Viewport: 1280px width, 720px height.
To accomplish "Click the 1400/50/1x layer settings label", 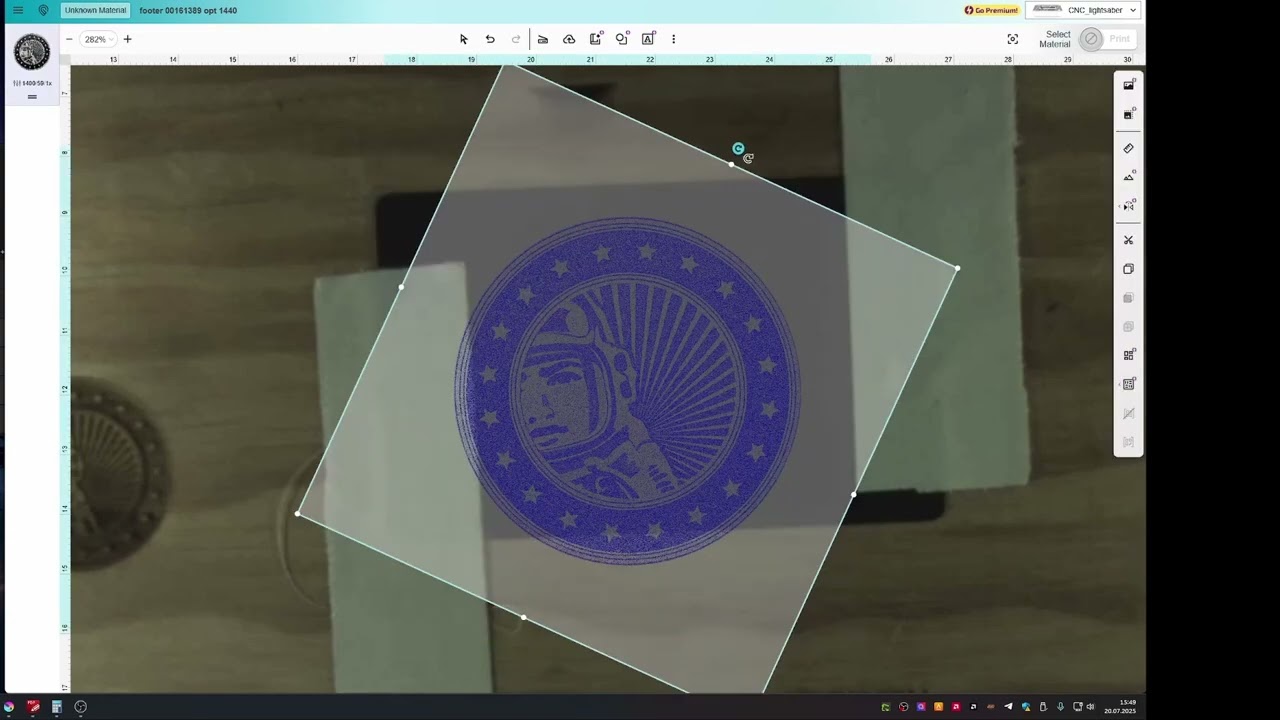I will pos(32,83).
